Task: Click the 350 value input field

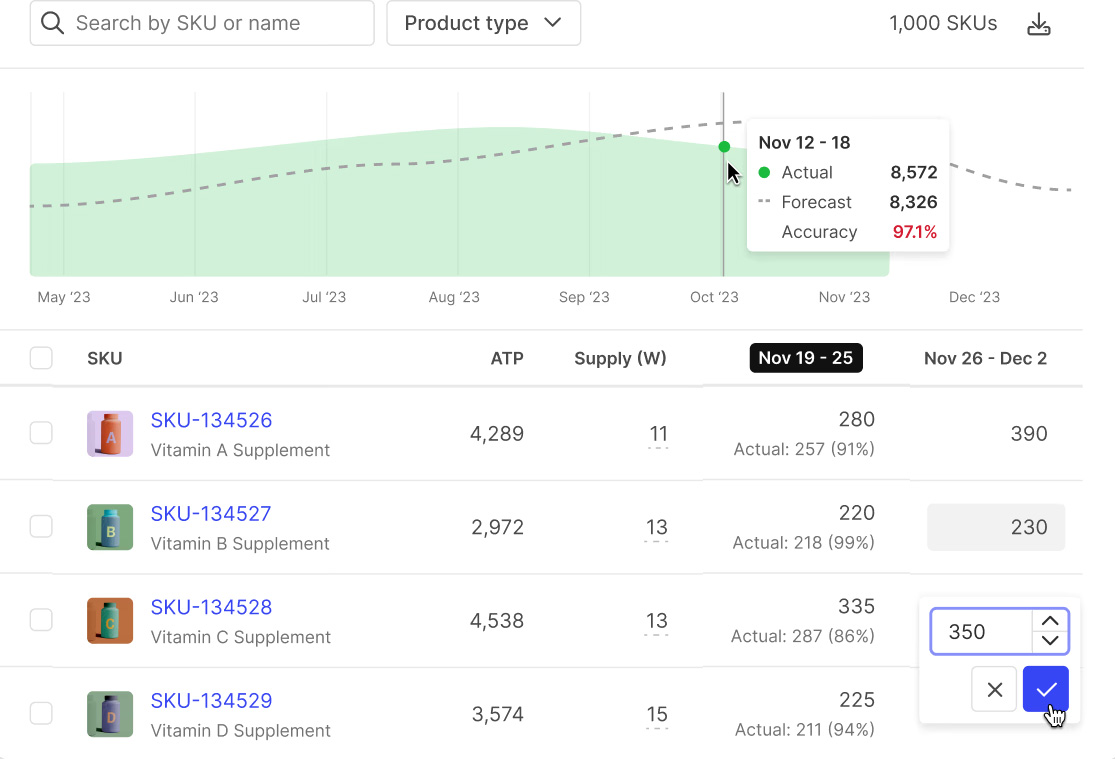Action: (x=981, y=632)
